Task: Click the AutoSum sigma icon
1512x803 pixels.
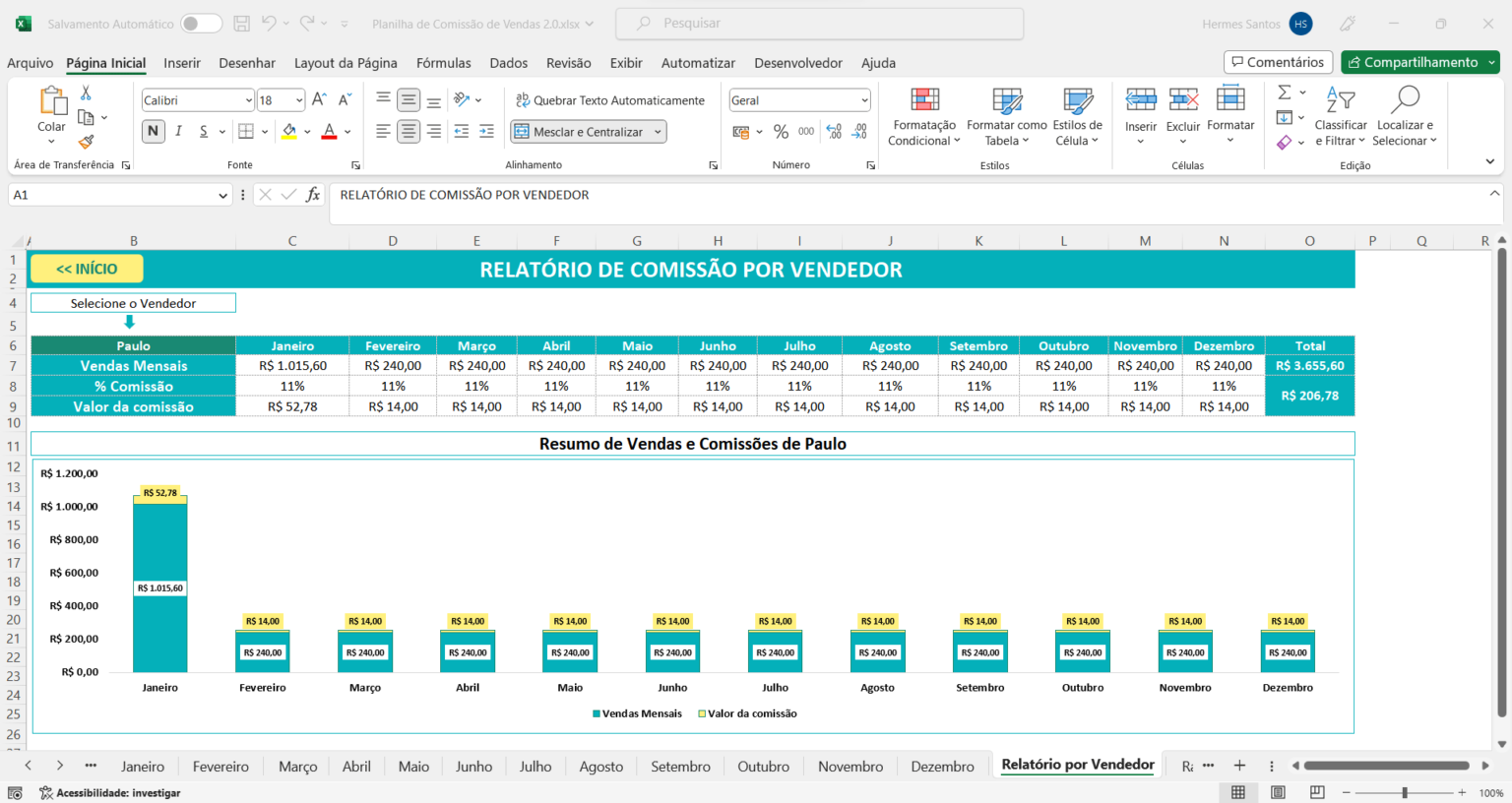Action: (x=1285, y=93)
